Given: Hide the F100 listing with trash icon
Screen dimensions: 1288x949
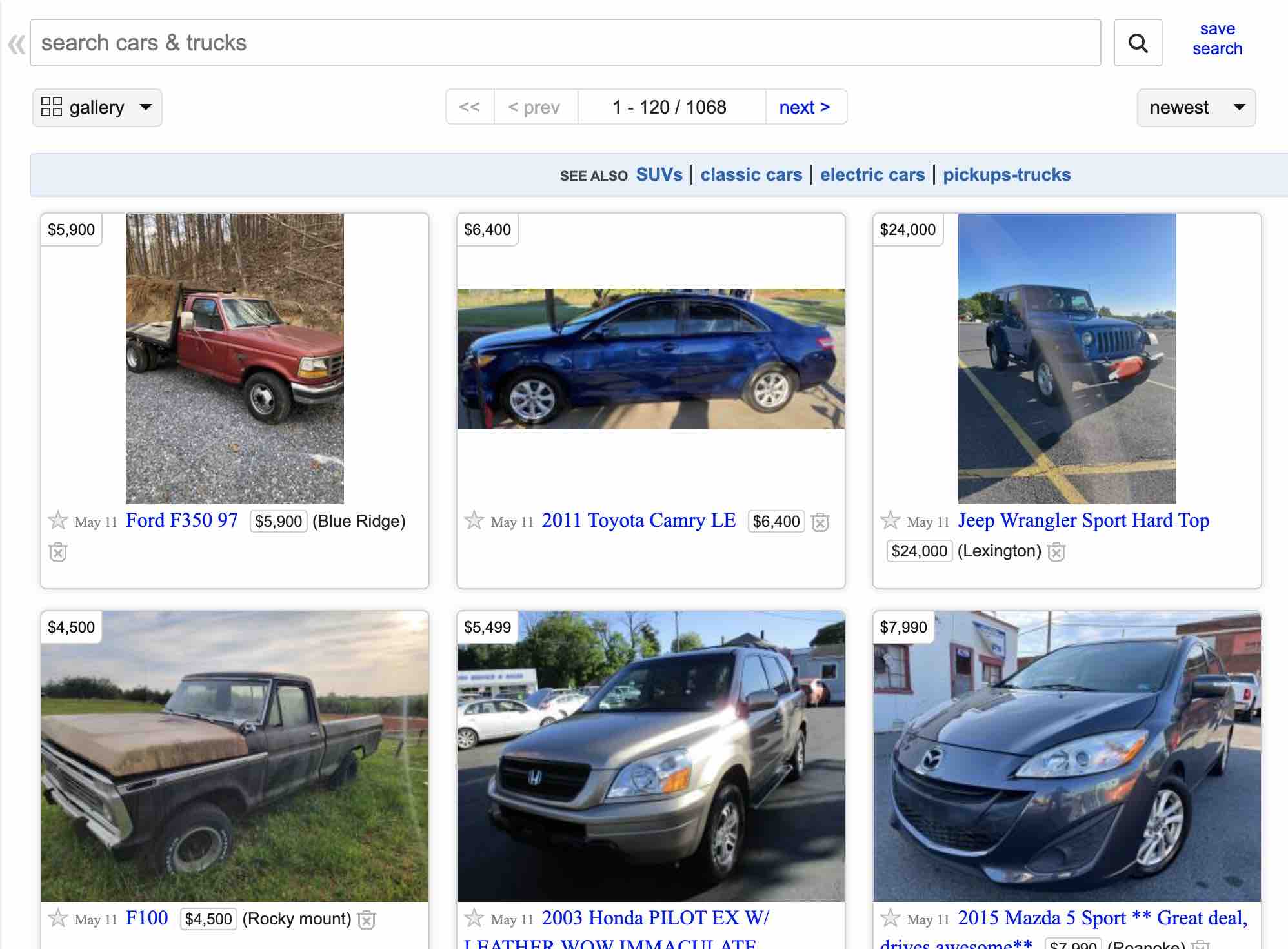Looking at the screenshot, I should click(x=367, y=919).
